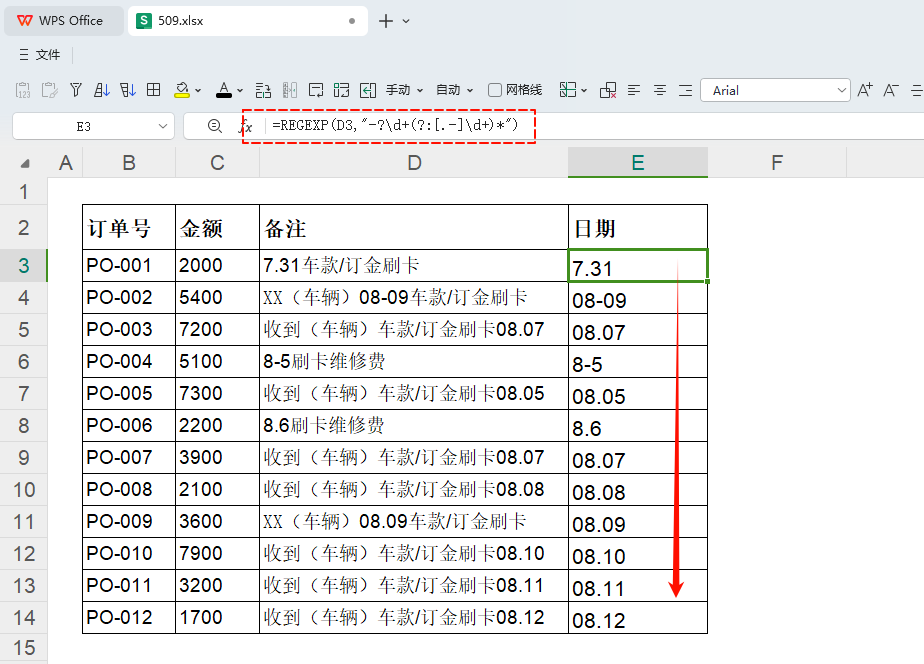Select cell PO-012
Image resolution: width=924 pixels, height=664 pixels.
point(129,618)
